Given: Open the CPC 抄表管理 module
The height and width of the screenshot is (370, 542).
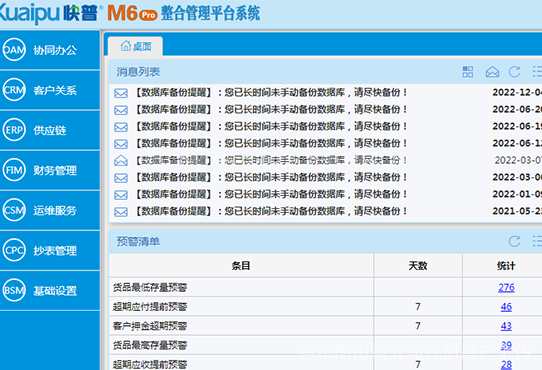Looking at the screenshot, I should tap(50, 250).
